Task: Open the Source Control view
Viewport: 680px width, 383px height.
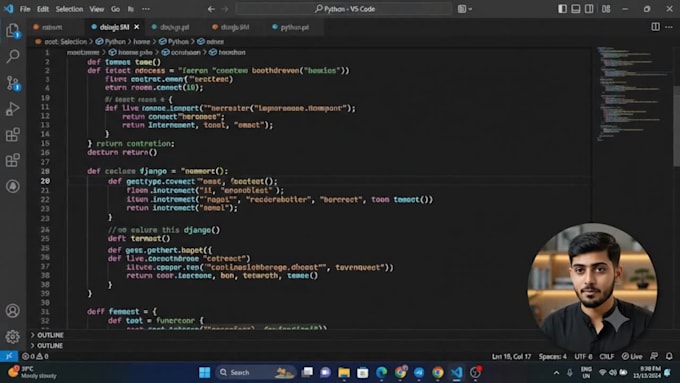Action: click(13, 83)
